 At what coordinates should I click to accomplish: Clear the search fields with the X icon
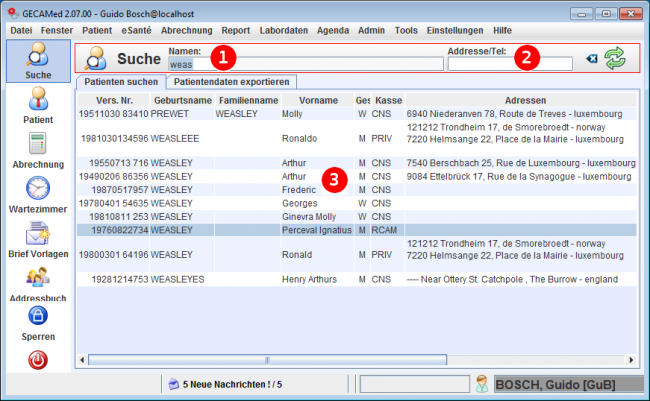tap(591, 60)
